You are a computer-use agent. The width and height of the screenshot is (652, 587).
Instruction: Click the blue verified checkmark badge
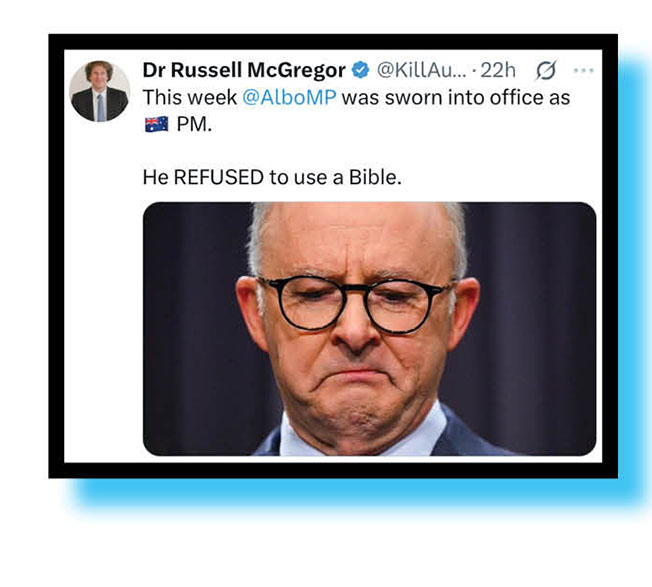pyautogui.click(x=361, y=70)
